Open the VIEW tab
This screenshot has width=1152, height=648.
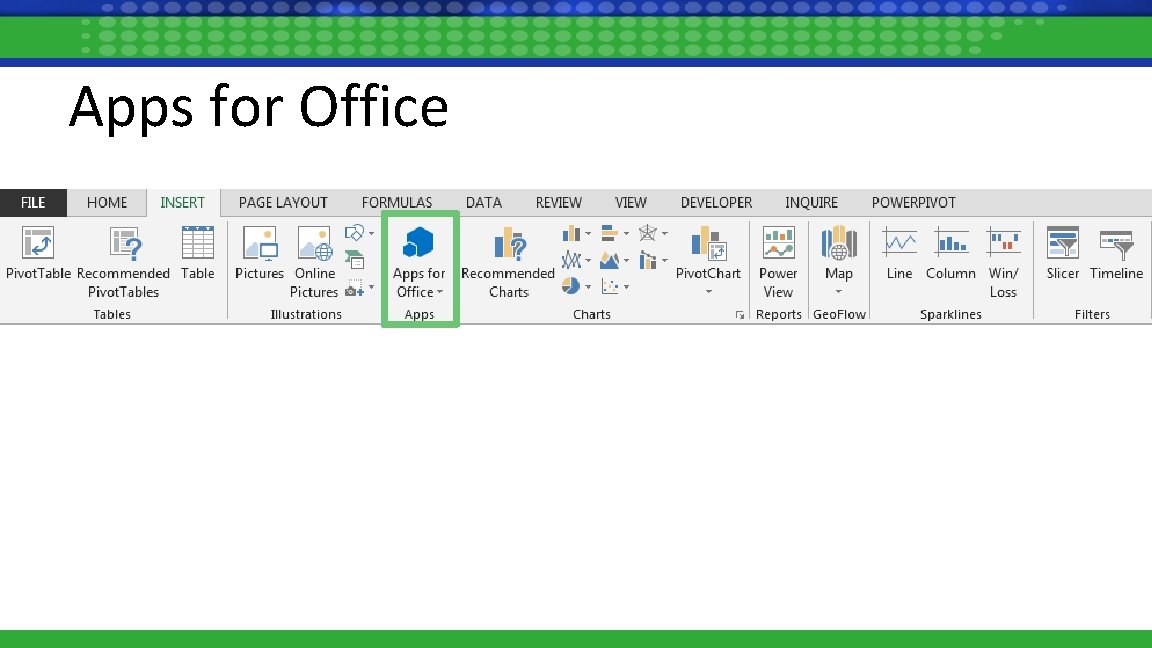click(630, 203)
